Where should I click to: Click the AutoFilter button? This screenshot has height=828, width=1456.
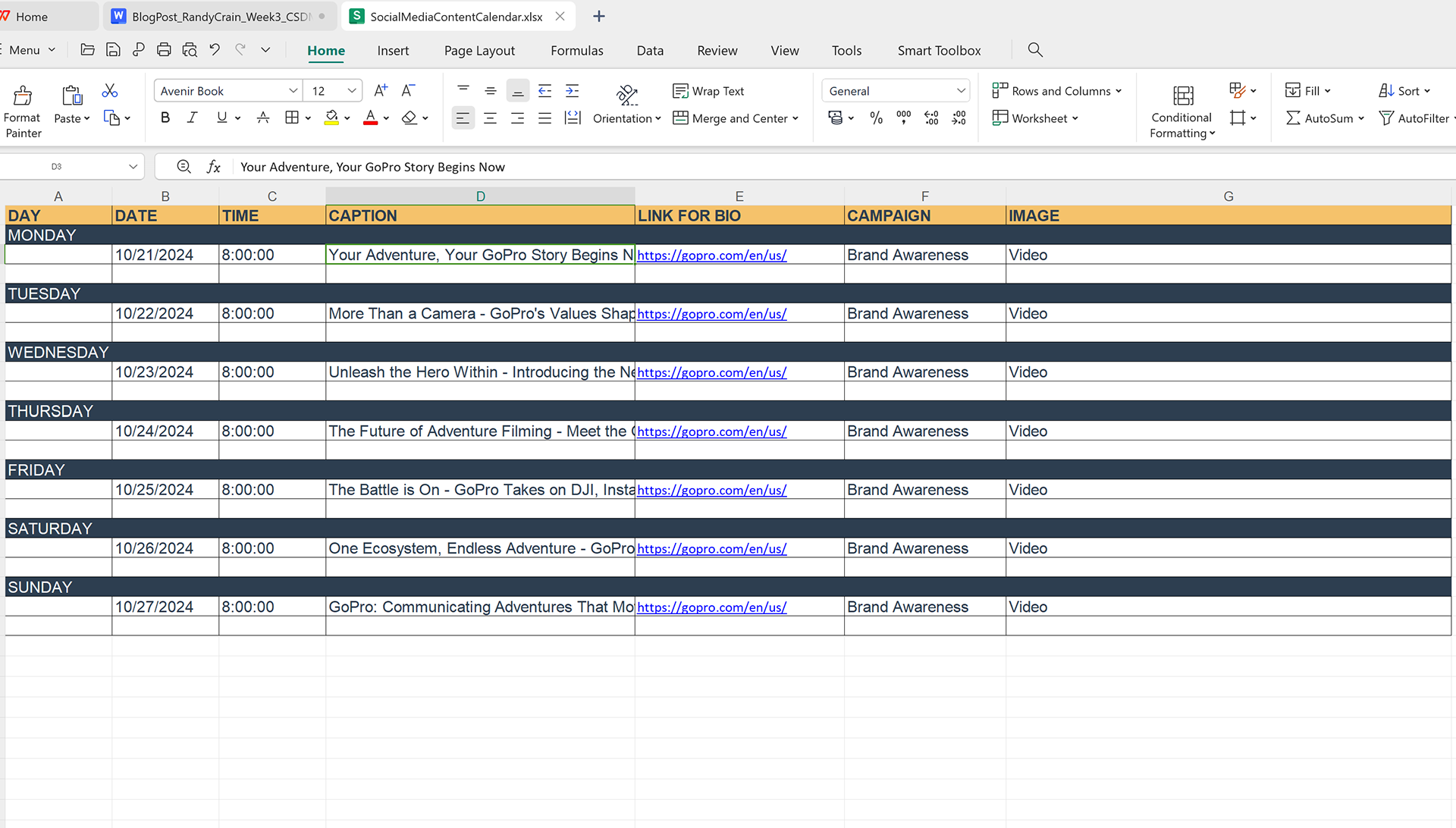click(1415, 118)
